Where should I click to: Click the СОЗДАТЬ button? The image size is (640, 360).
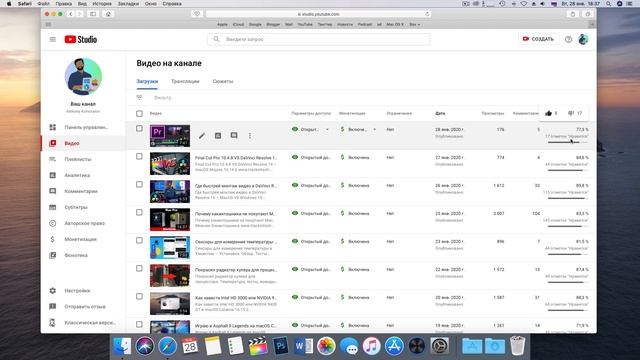[538, 39]
